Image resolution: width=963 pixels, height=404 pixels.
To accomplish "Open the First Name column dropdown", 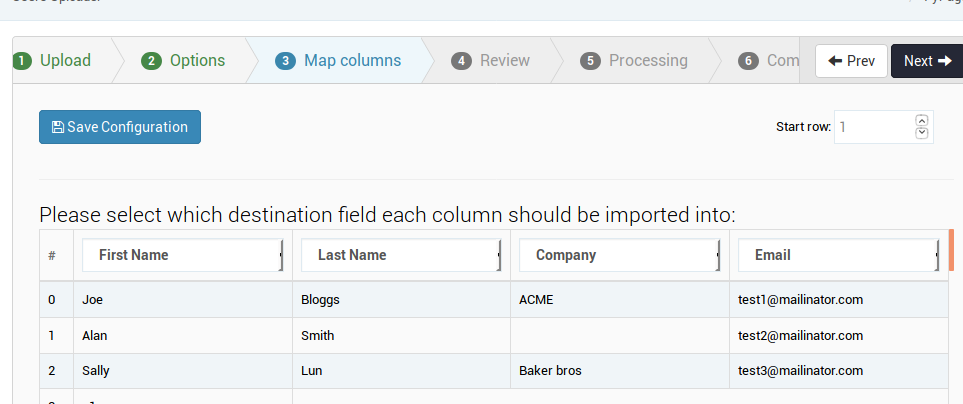I will tap(183, 255).
